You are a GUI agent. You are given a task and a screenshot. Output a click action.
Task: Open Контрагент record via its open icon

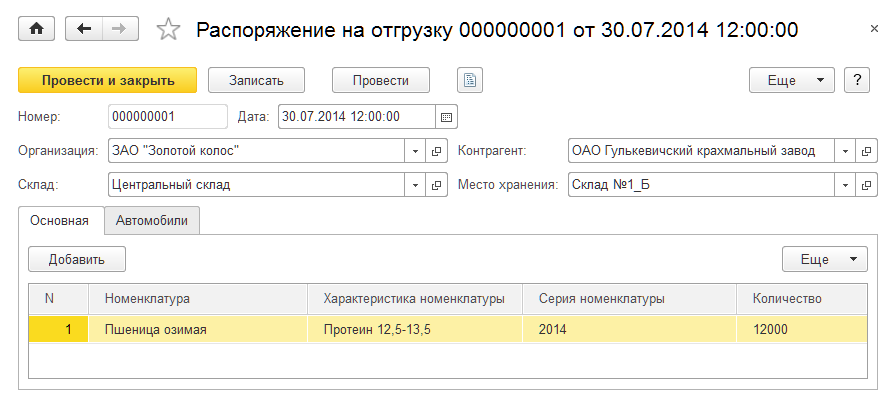[x=866, y=151]
